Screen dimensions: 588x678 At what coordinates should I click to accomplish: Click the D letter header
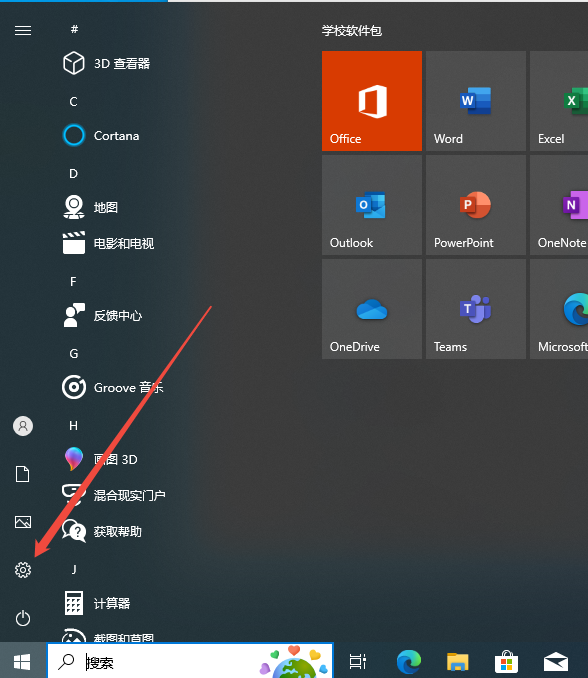(x=74, y=174)
